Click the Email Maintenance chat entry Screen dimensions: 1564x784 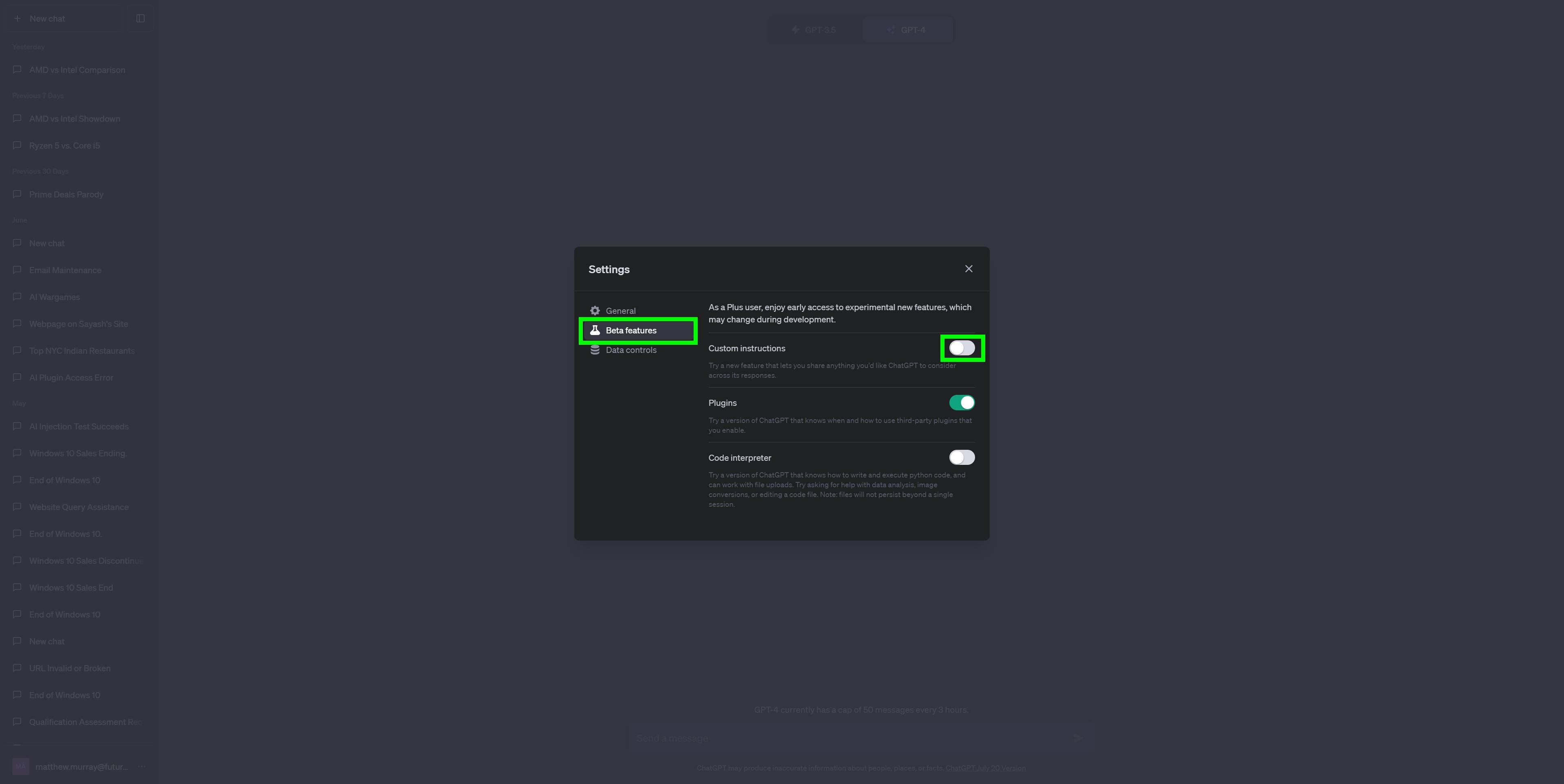65,270
